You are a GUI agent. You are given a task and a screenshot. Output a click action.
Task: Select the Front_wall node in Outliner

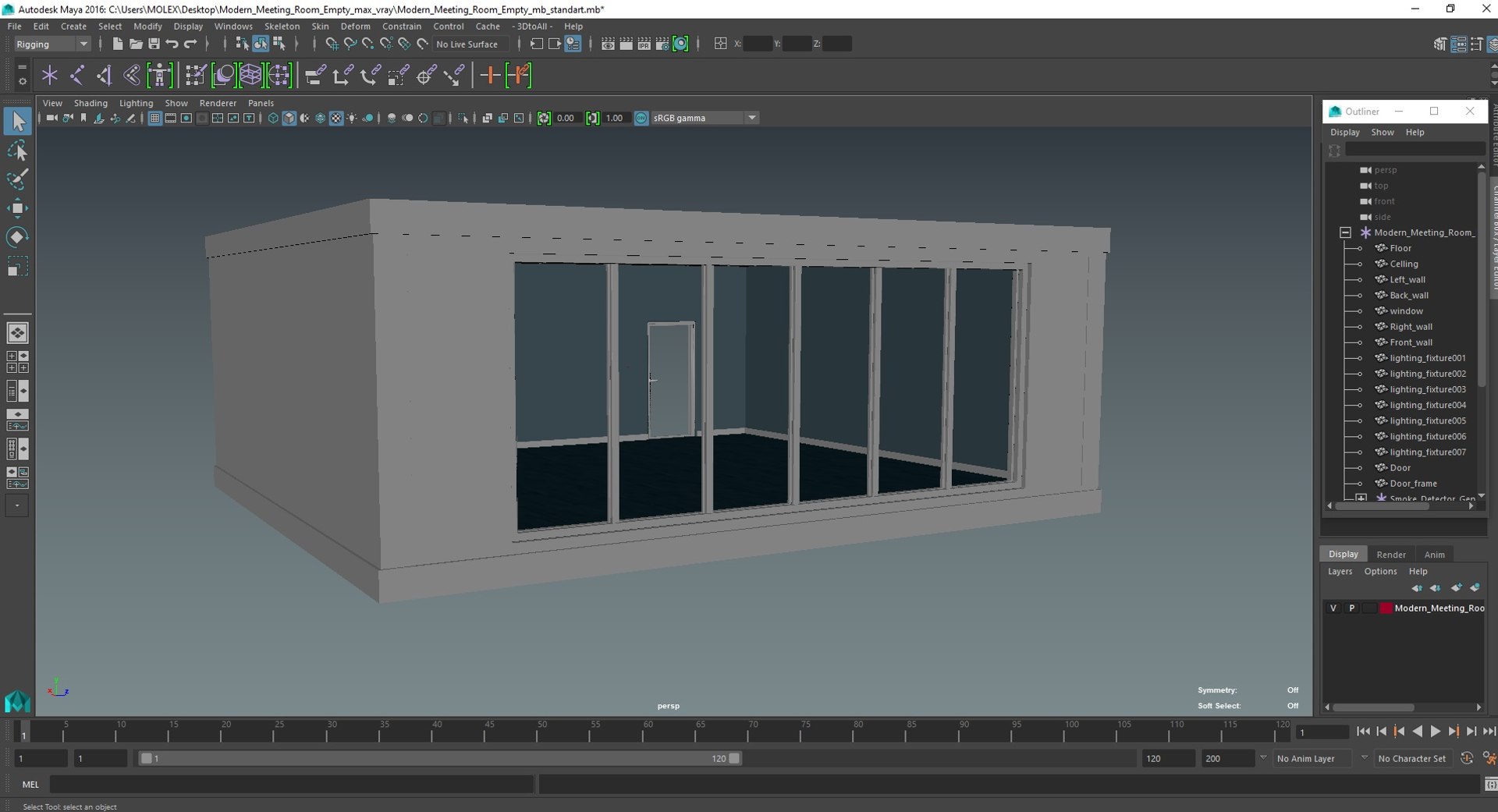[x=1411, y=342]
